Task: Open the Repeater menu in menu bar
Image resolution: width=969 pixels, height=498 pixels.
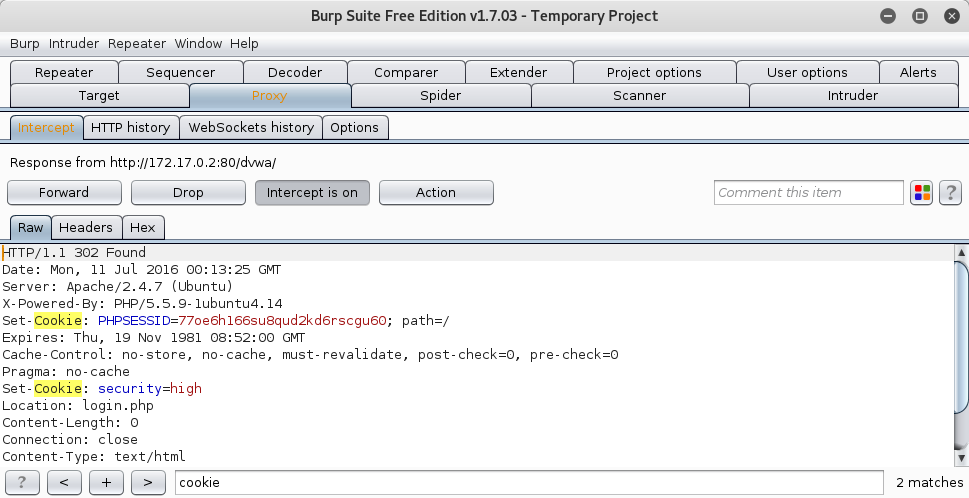Action: click(x=137, y=44)
